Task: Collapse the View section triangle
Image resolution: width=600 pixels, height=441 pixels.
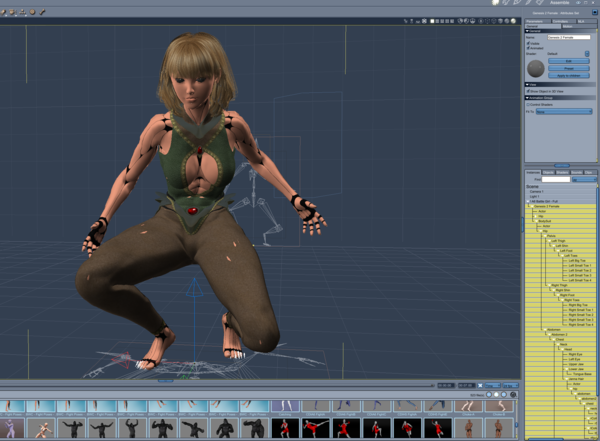Action: pyautogui.click(x=527, y=85)
